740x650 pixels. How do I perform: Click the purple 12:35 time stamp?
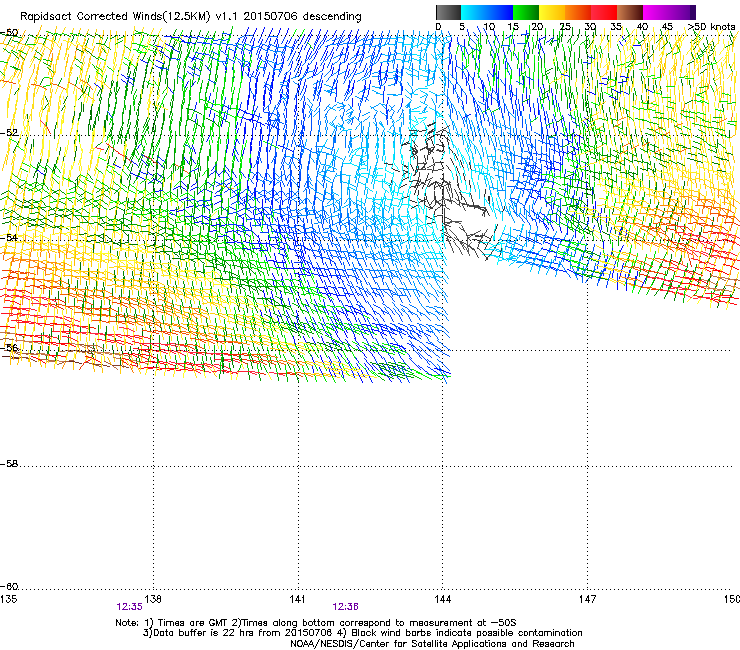tap(129, 607)
